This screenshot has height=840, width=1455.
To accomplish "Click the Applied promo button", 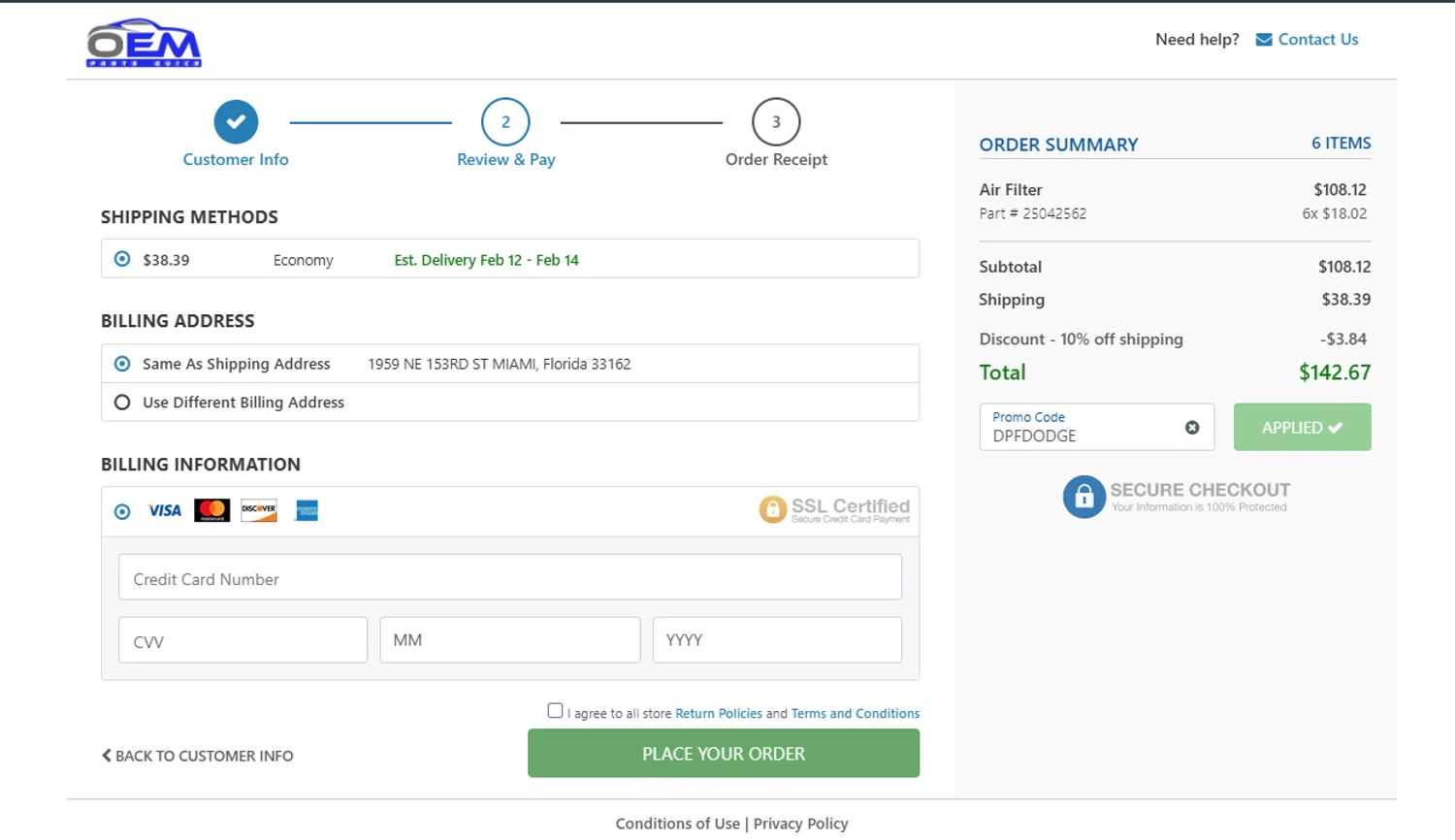I will [1302, 427].
